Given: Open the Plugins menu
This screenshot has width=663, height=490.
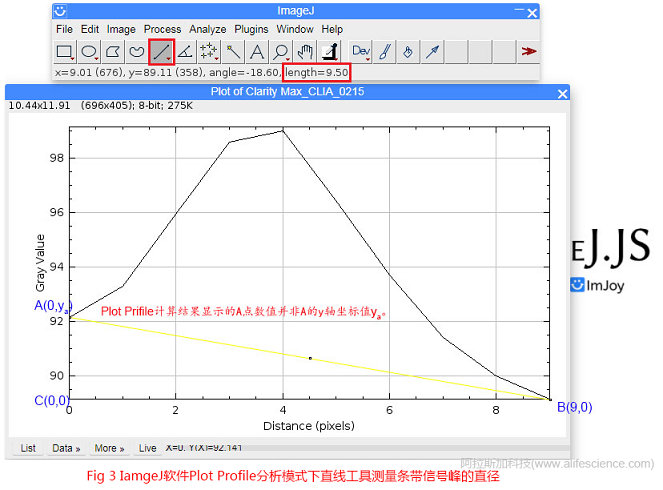Looking at the screenshot, I should click(x=251, y=29).
